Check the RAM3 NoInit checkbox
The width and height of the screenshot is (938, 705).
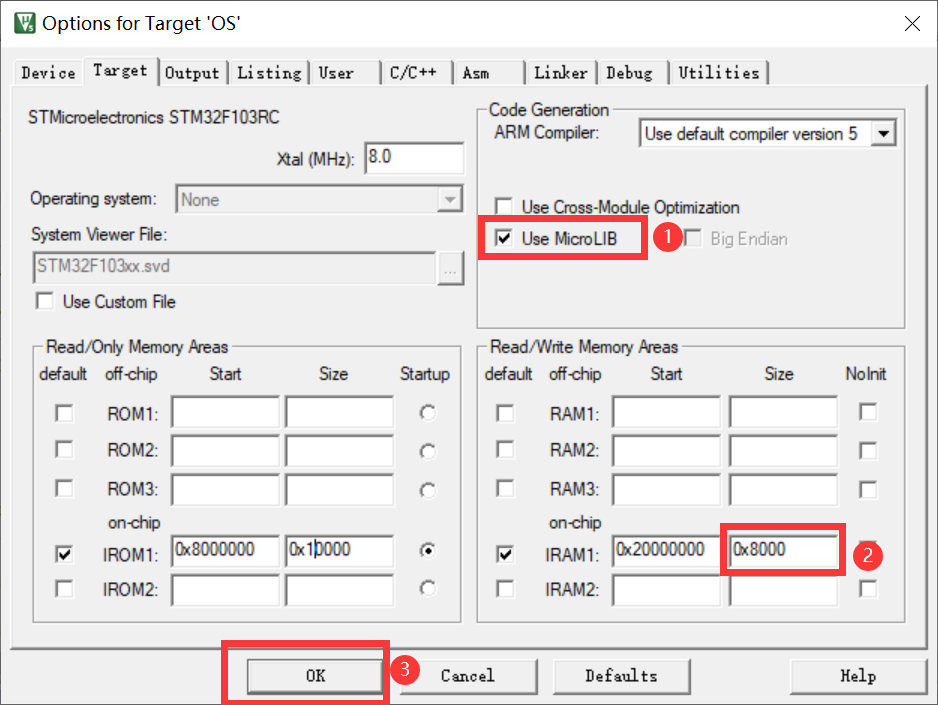click(x=867, y=490)
